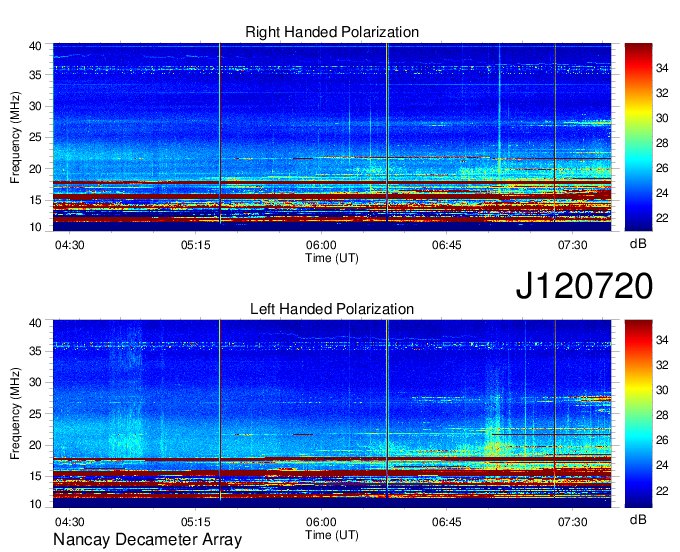Image resolution: width=680 pixels, height=552 pixels.
Task: Click the Right Handed Polarization spectrogram image
Action: [332, 137]
